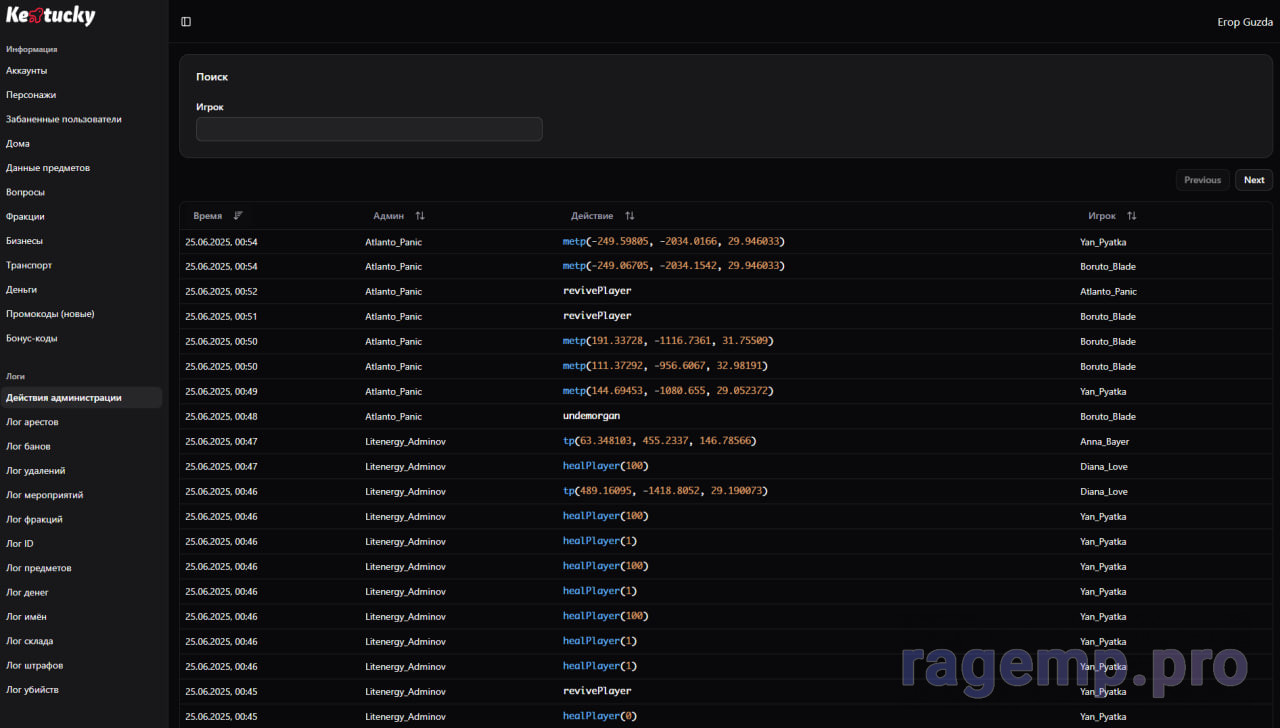
Task: Click metp(144.69453...) action cell
Action: tap(668, 391)
